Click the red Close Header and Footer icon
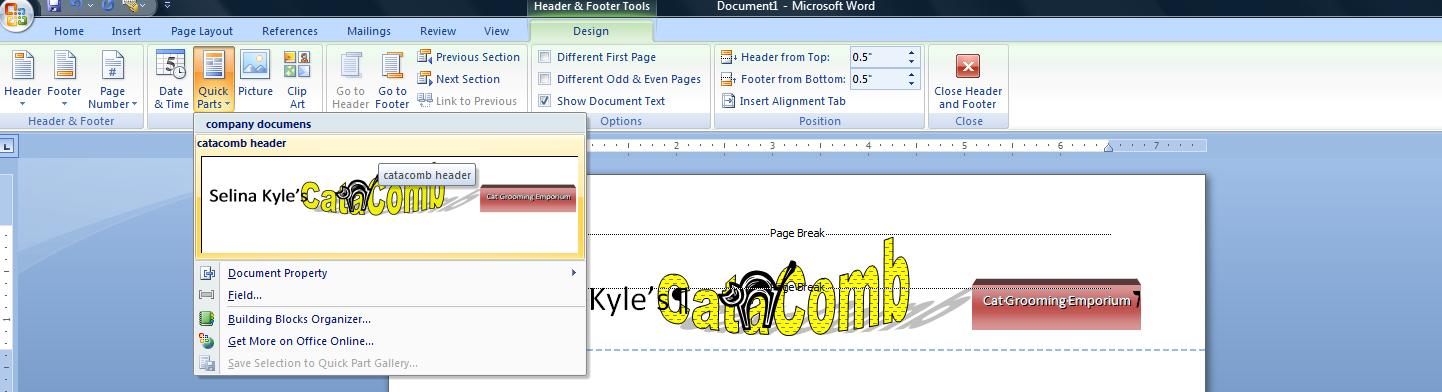The width and height of the screenshot is (1442, 392). (968, 66)
